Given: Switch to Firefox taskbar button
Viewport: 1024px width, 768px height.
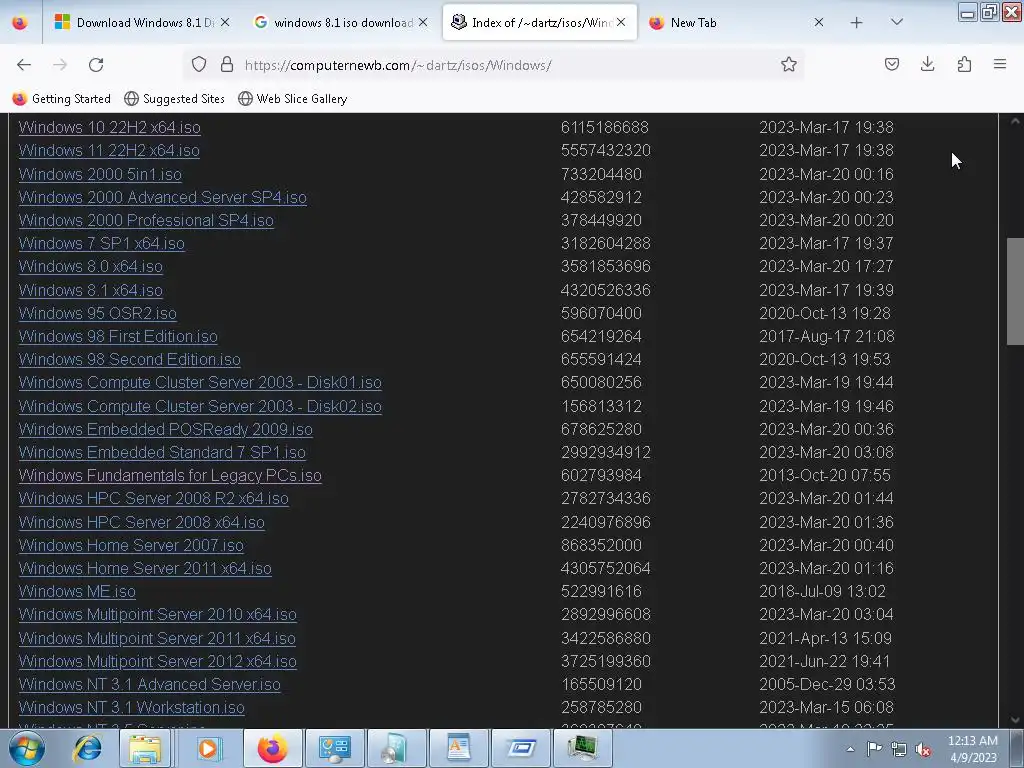Looking at the screenshot, I should click(273, 748).
